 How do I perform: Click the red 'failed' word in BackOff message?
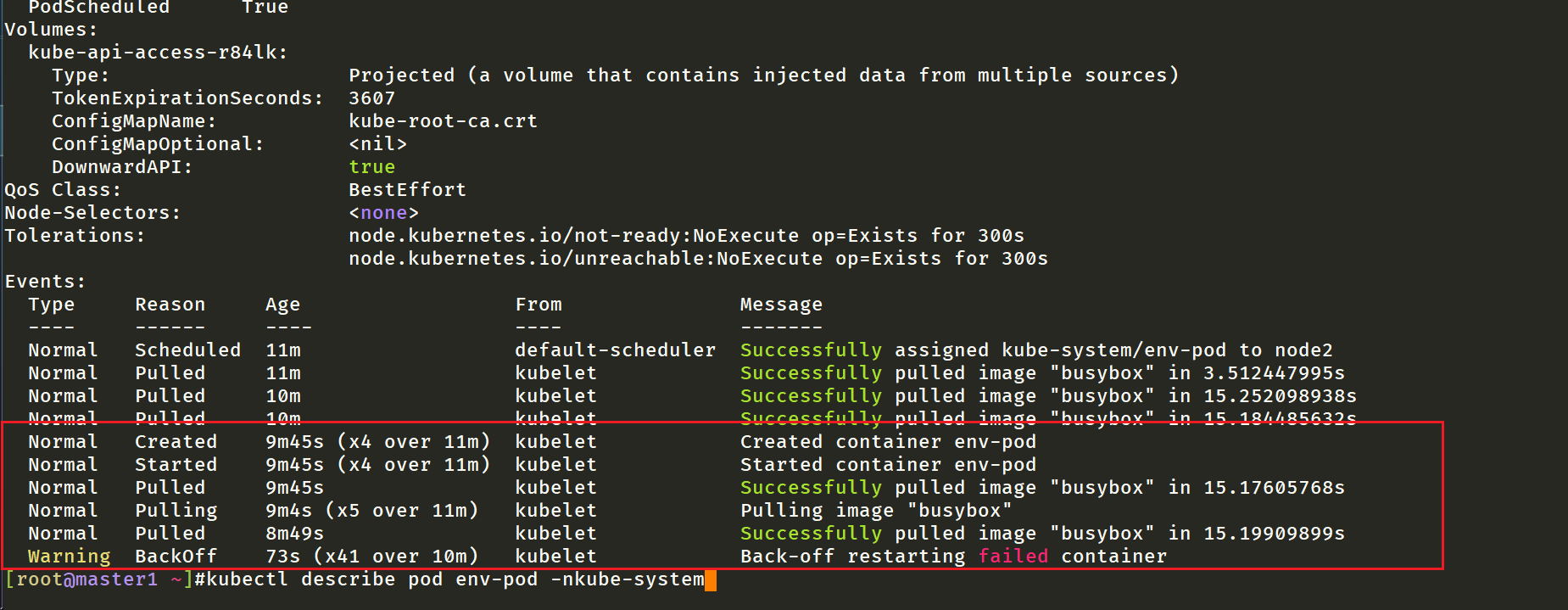(1013, 557)
